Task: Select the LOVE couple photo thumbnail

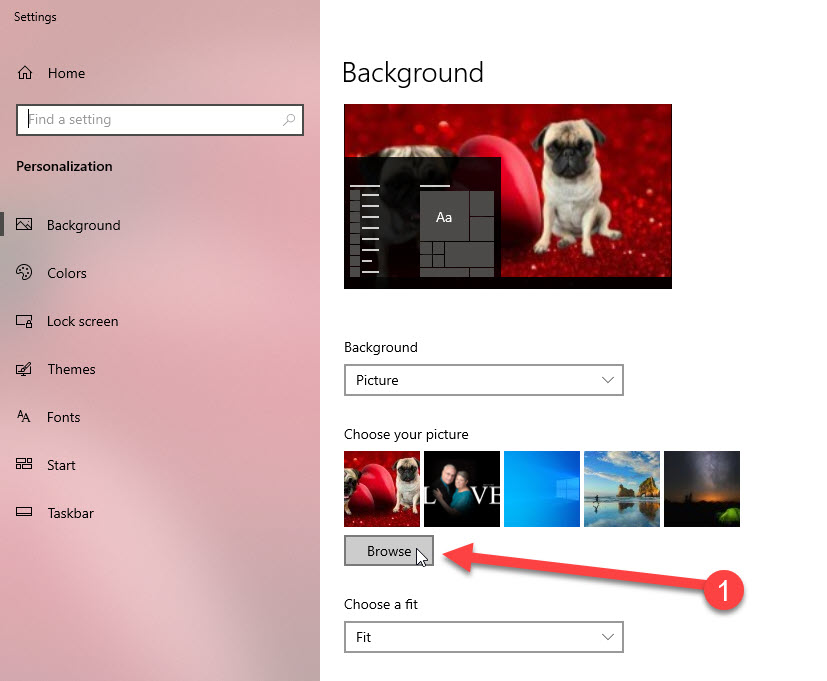Action: click(462, 488)
